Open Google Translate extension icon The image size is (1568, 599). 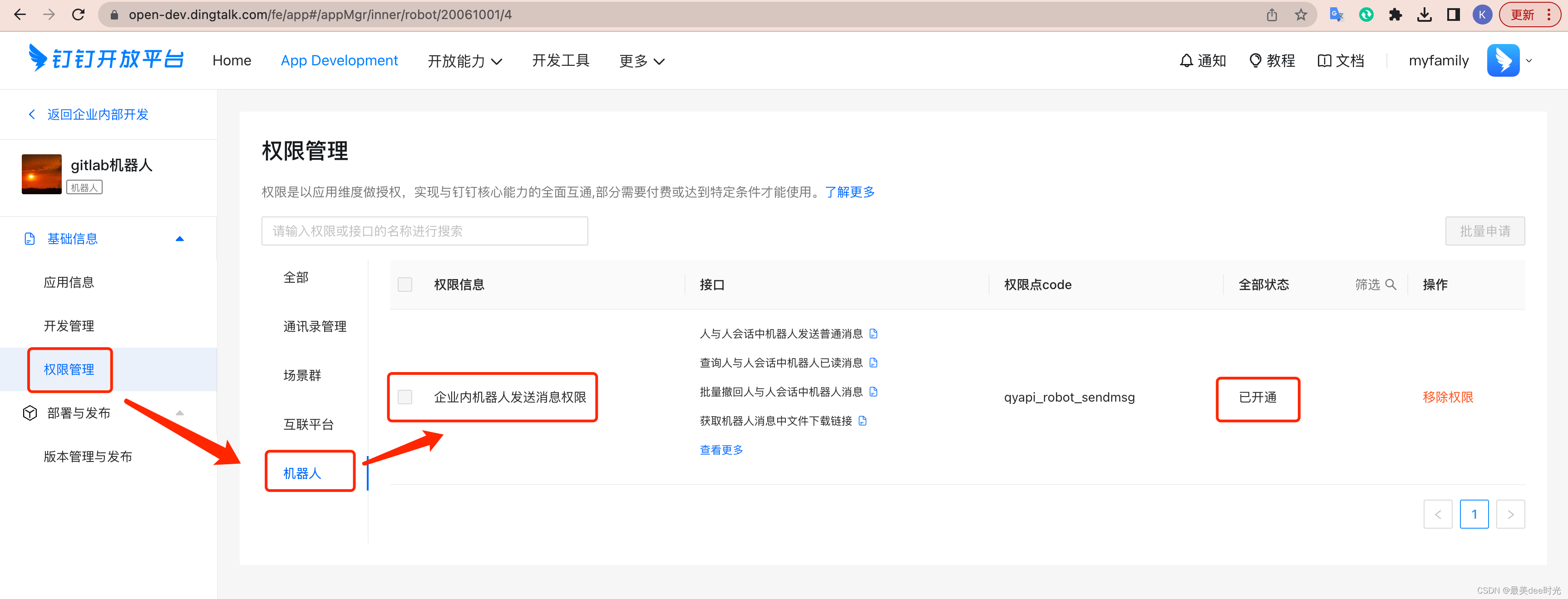coord(1336,15)
